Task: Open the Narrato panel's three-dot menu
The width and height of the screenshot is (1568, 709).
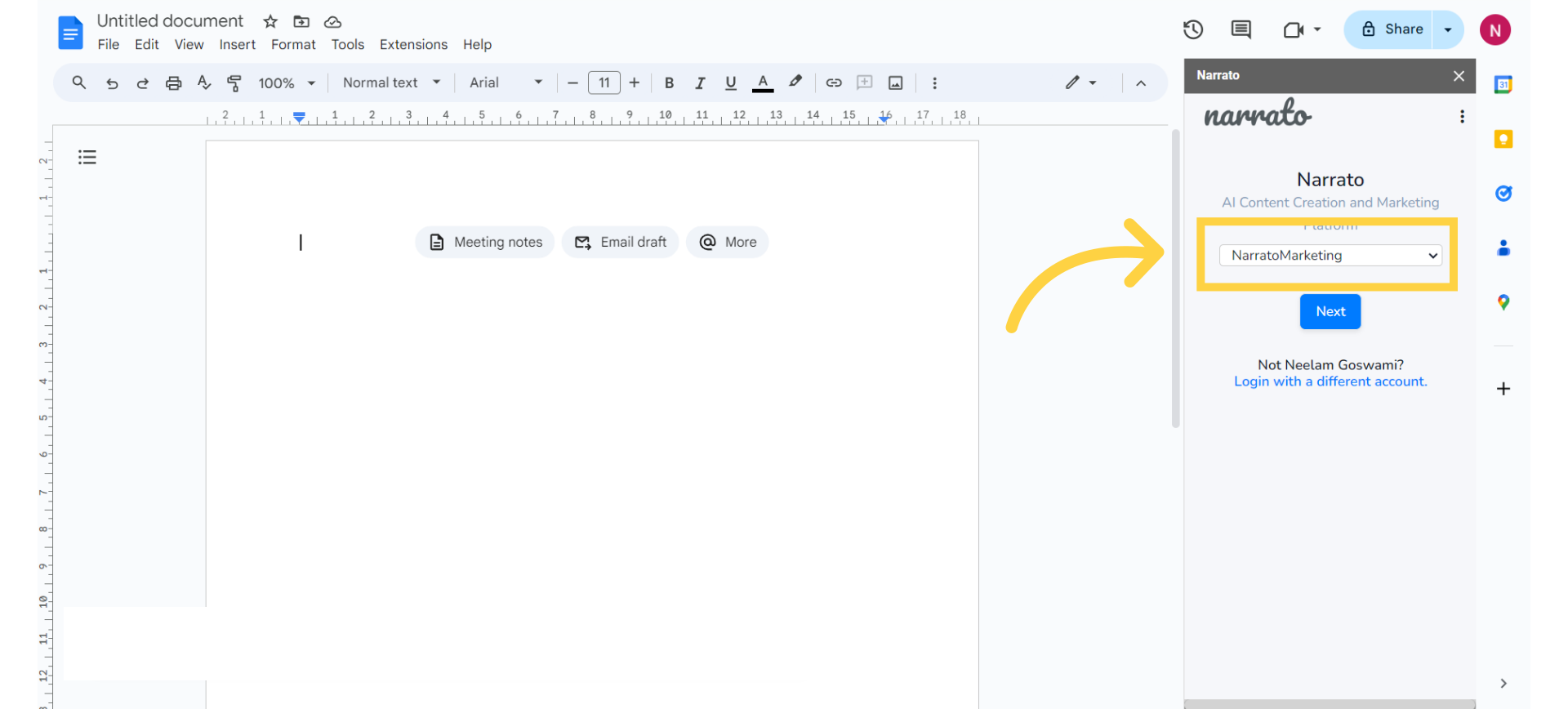Action: pyautogui.click(x=1462, y=117)
